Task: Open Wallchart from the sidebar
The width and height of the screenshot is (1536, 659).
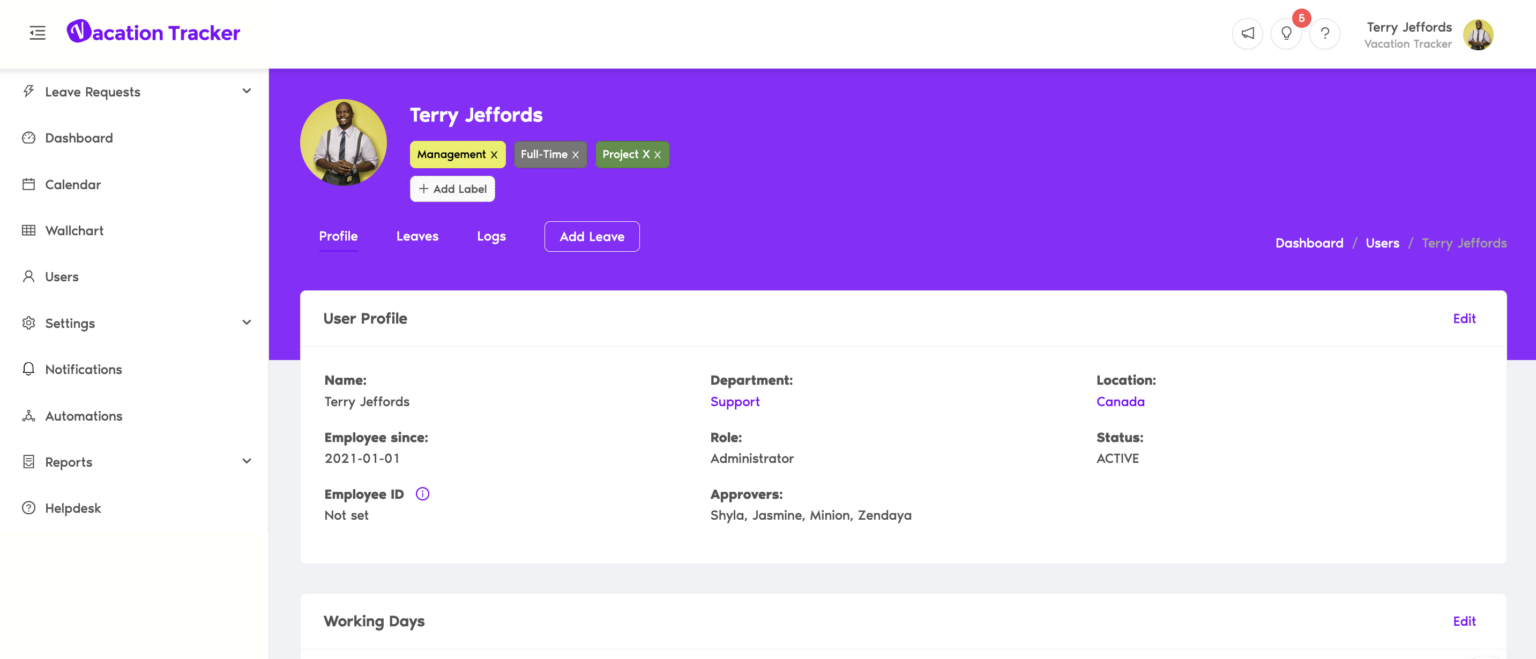Action: pos(74,230)
